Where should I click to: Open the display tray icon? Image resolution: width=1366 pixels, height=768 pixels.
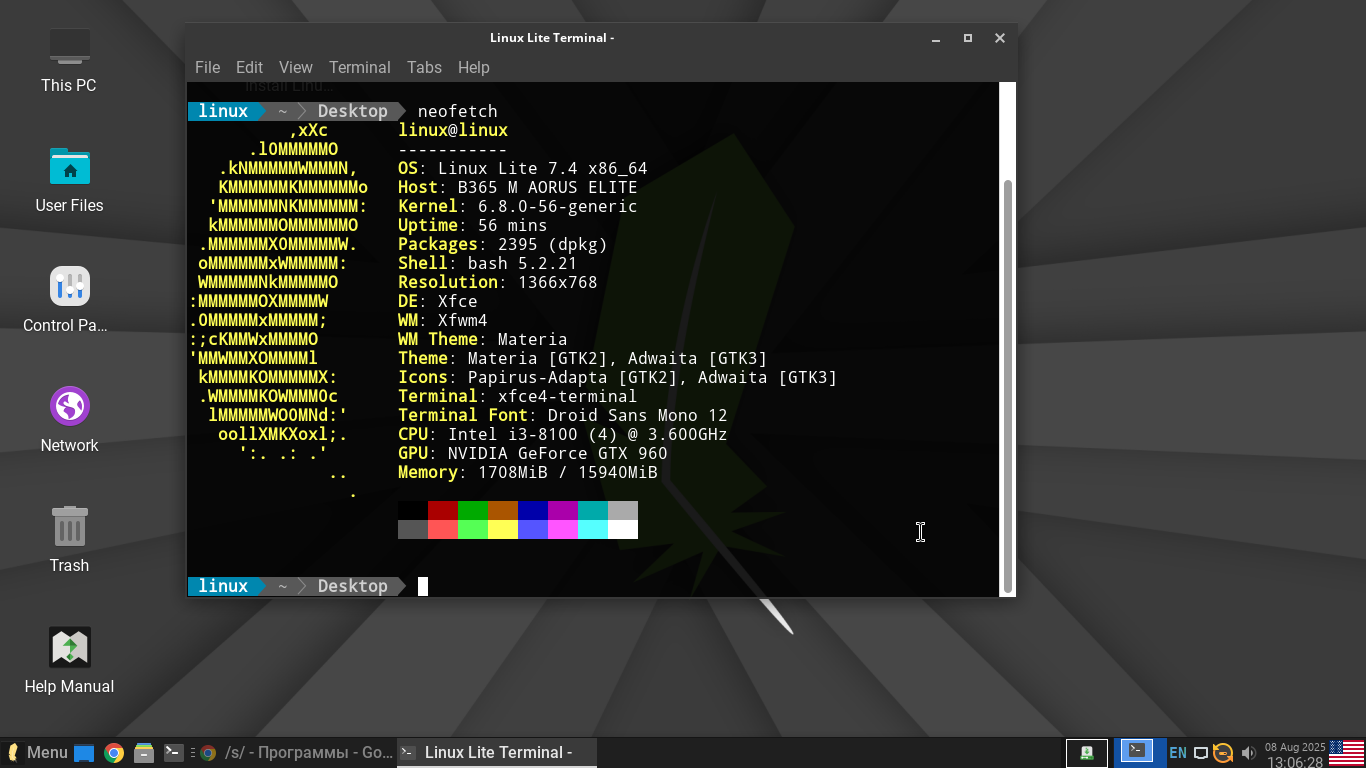1201,753
